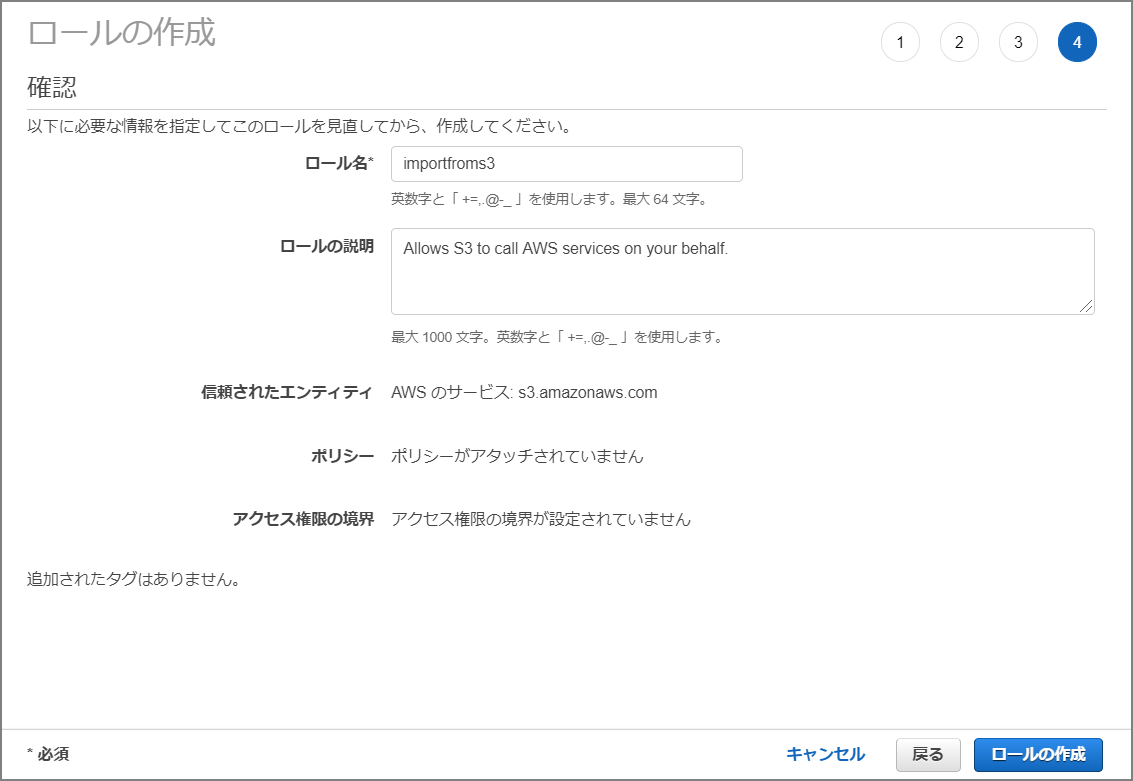Image resolution: width=1133 pixels, height=781 pixels.
Task: Select the trusted entity s3.amazonaws.com text
Action: [527, 392]
